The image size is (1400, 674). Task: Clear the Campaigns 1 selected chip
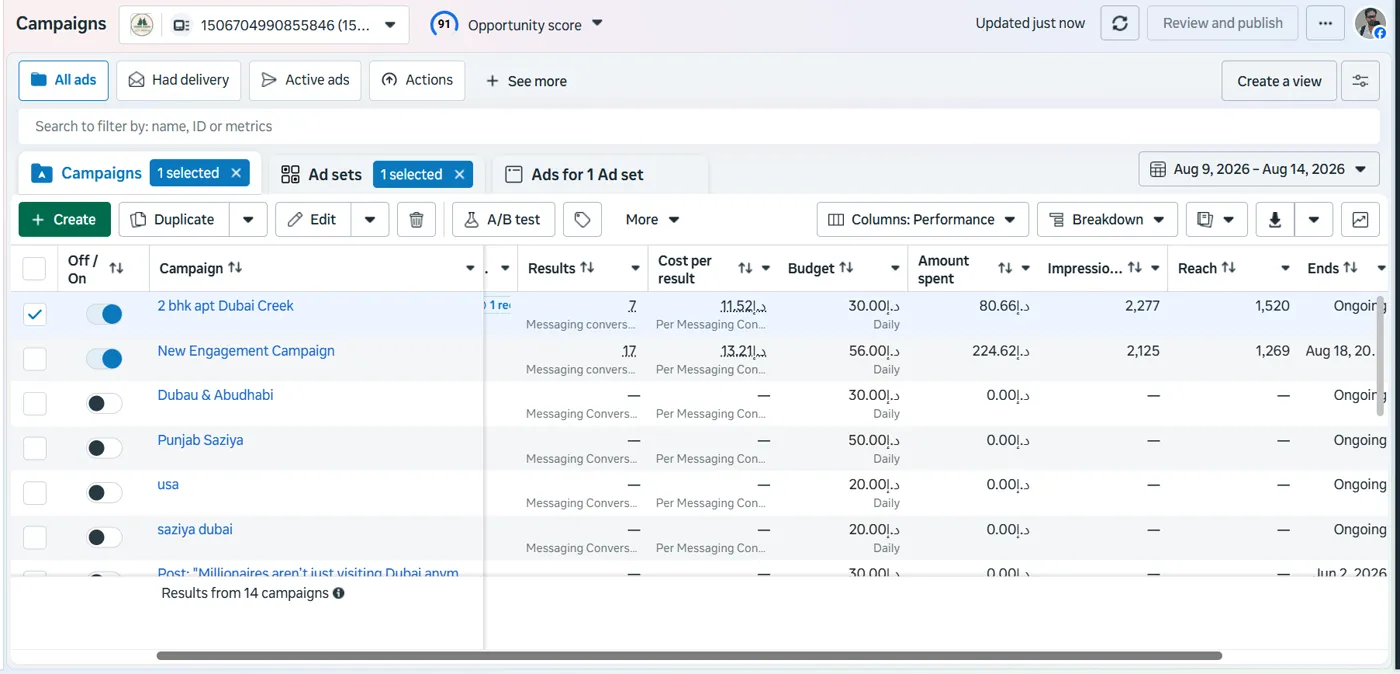point(236,173)
